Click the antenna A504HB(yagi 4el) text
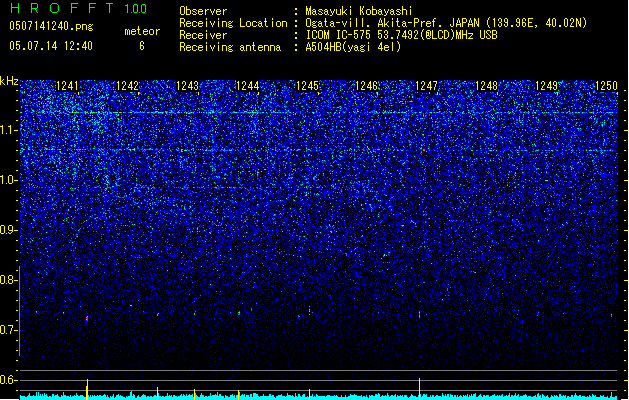Screen dimensions: 629x400 (x=353, y=47)
